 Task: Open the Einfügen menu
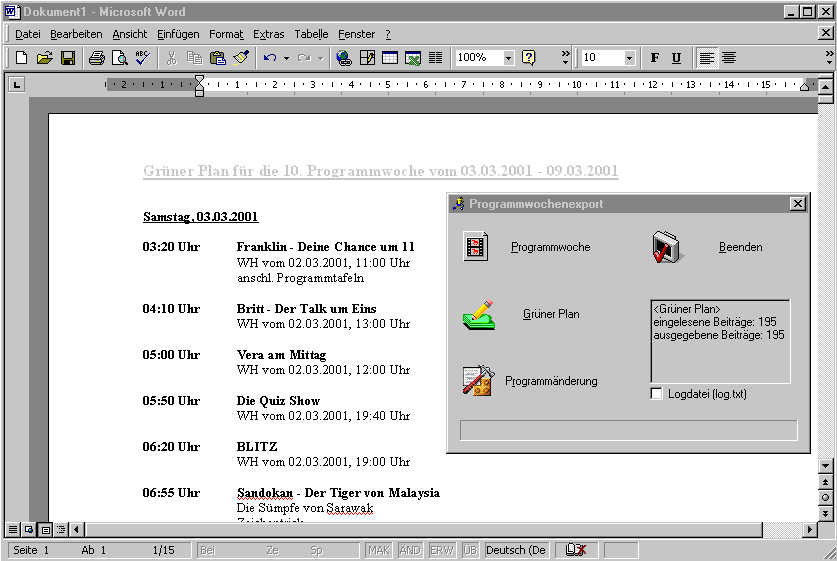[178, 34]
